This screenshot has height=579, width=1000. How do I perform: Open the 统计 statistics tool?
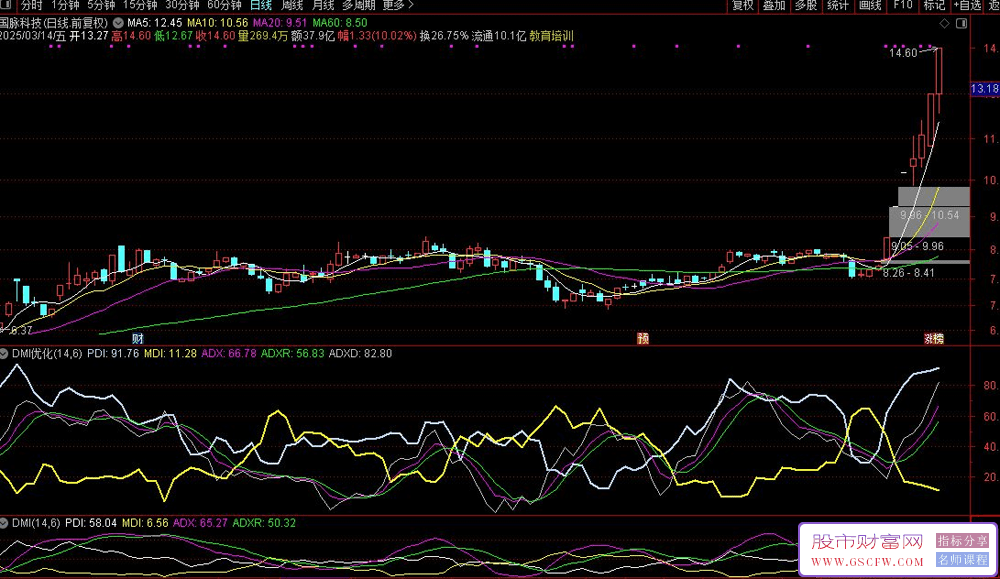click(838, 6)
